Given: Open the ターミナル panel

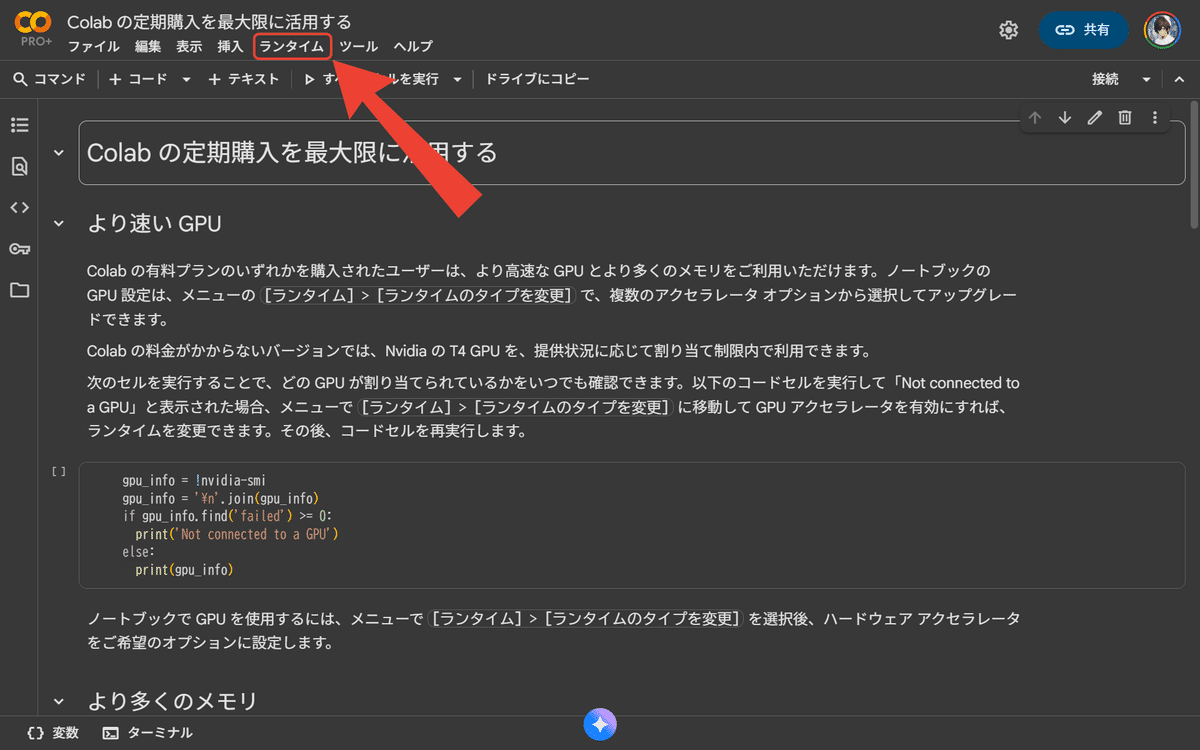Looking at the screenshot, I should click(147, 733).
